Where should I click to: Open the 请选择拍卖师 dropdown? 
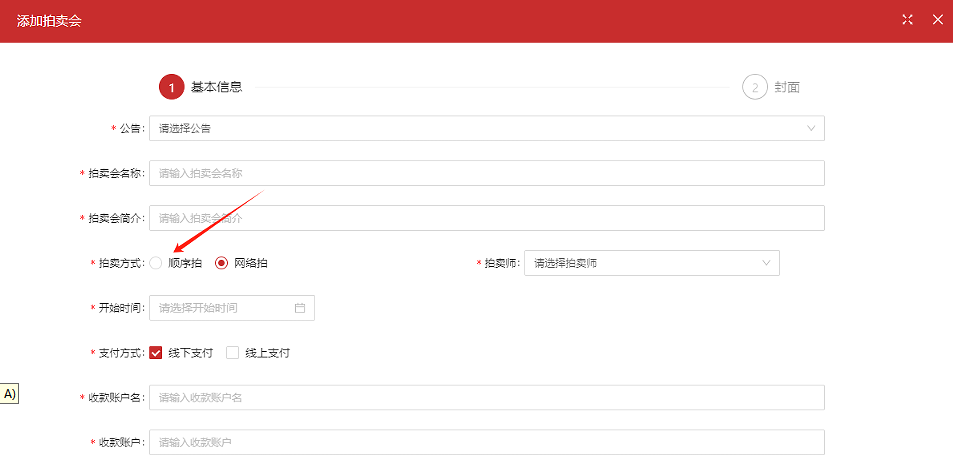[x=652, y=263]
